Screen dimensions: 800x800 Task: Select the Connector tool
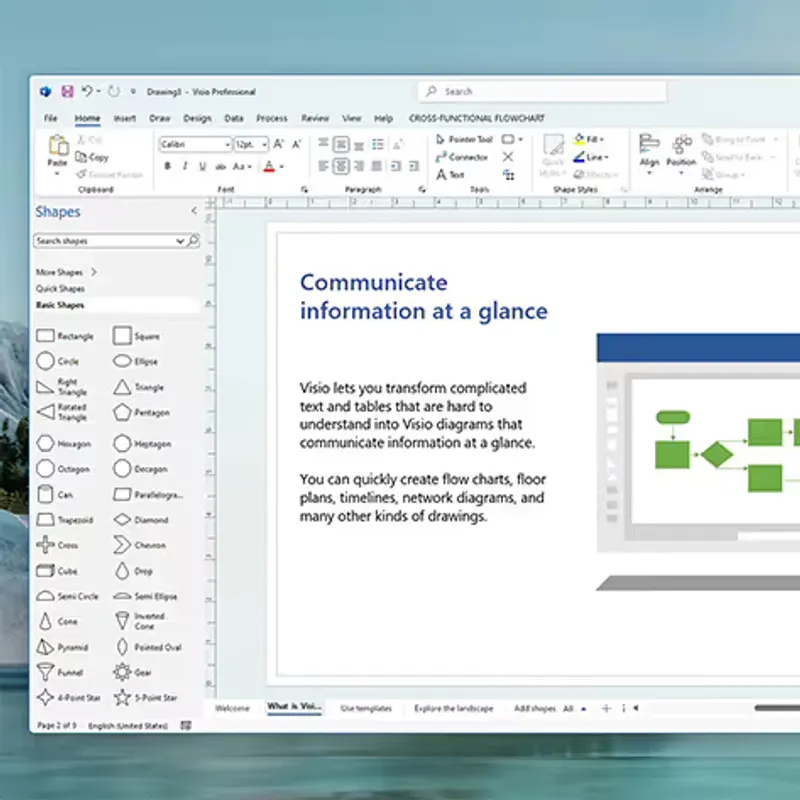[x=462, y=157]
